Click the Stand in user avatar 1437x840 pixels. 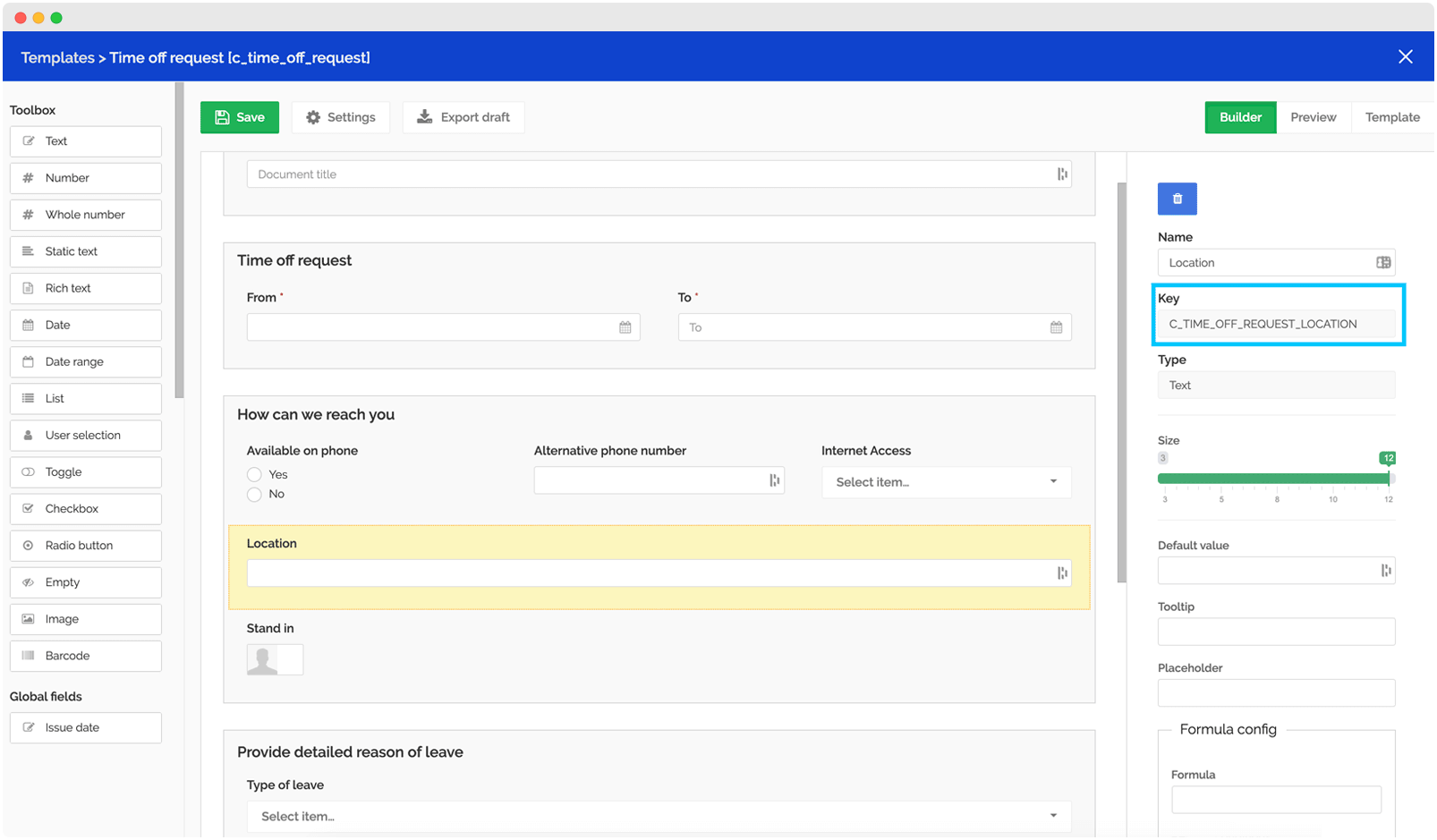[x=263, y=660]
